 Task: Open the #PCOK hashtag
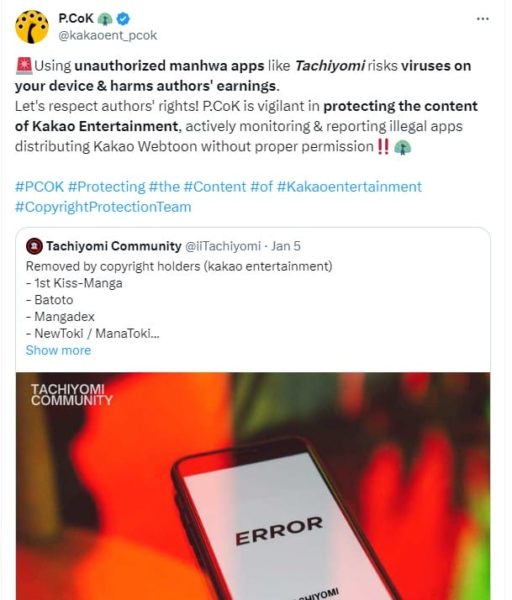(39, 187)
